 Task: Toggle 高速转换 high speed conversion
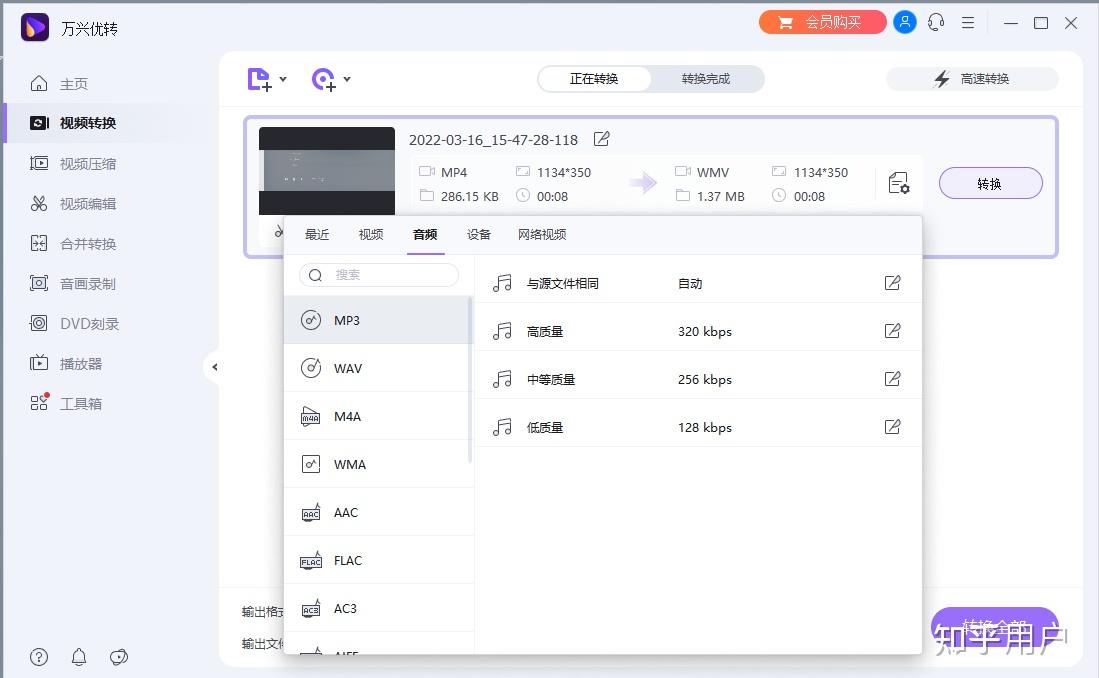972,79
